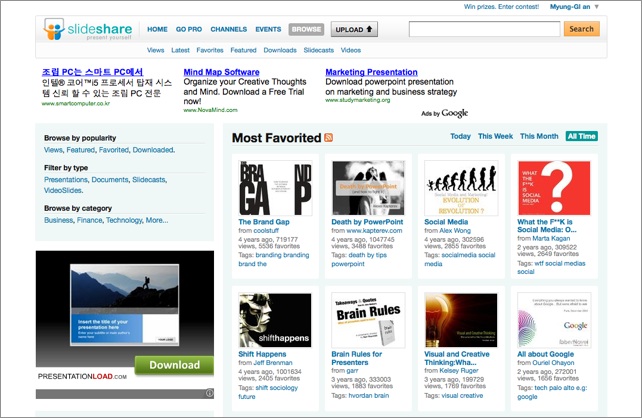Open the Mind Map Software ad link
The image size is (642, 418).
point(222,72)
